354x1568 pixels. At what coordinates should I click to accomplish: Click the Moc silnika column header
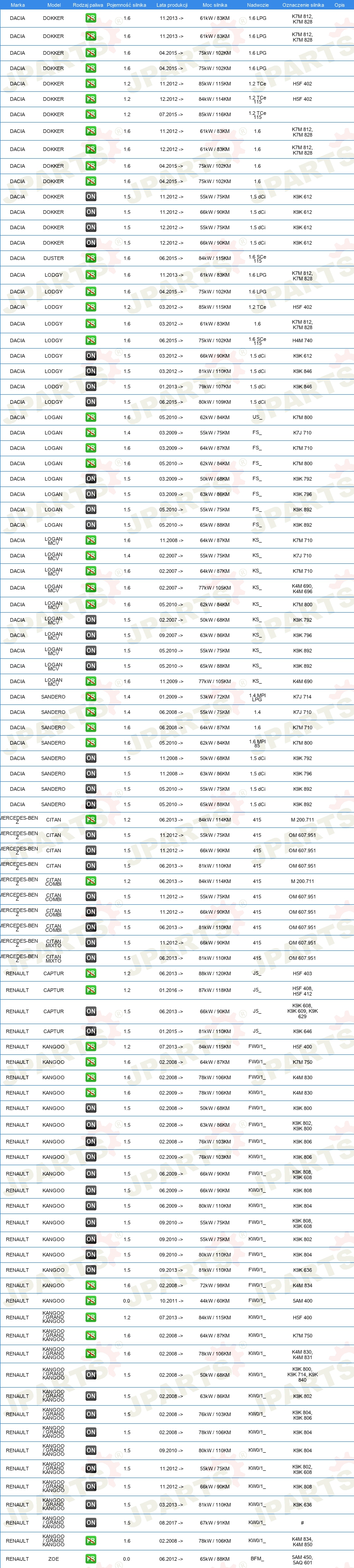[x=215, y=5]
